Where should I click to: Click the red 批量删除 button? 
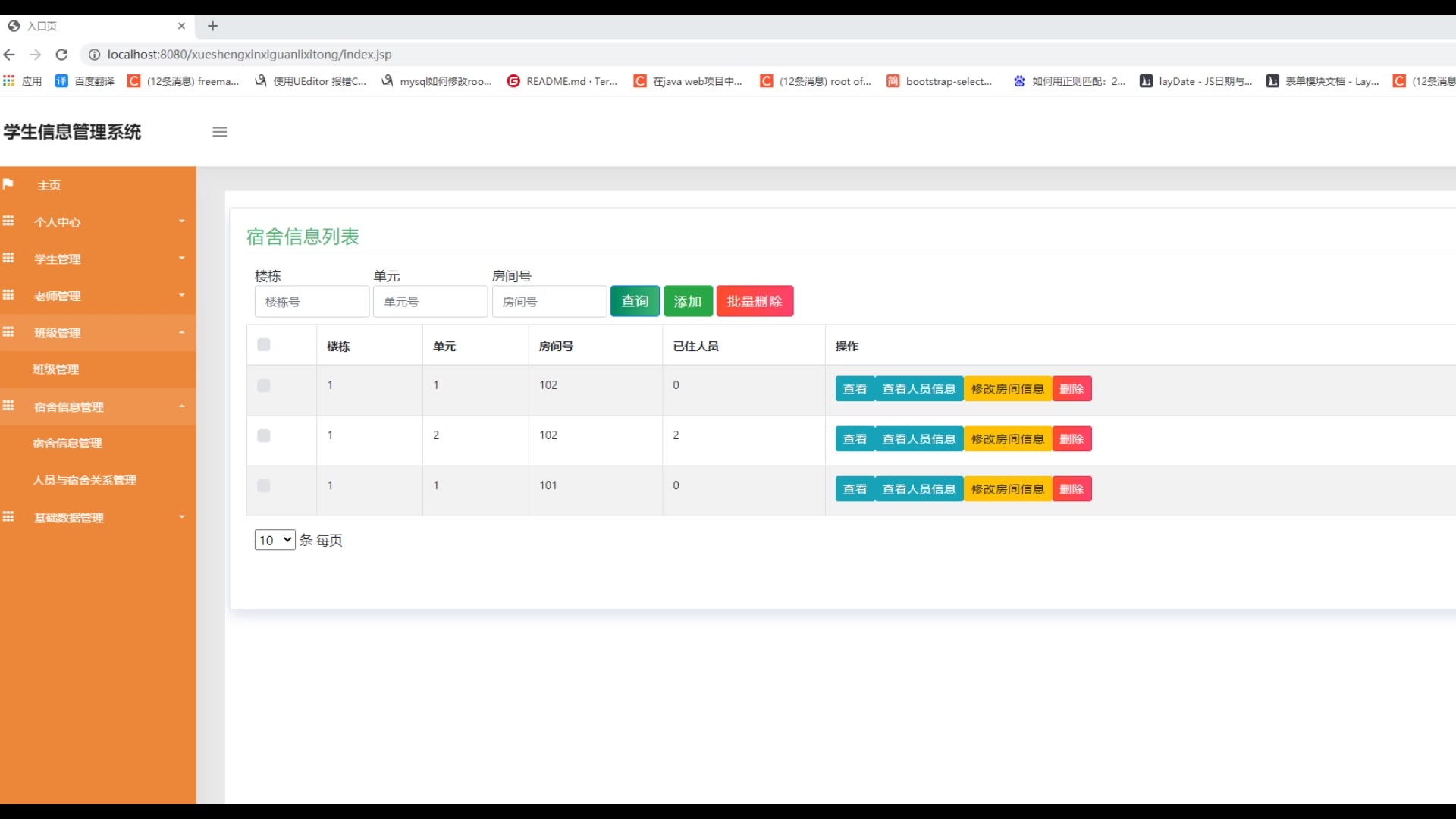(x=755, y=302)
